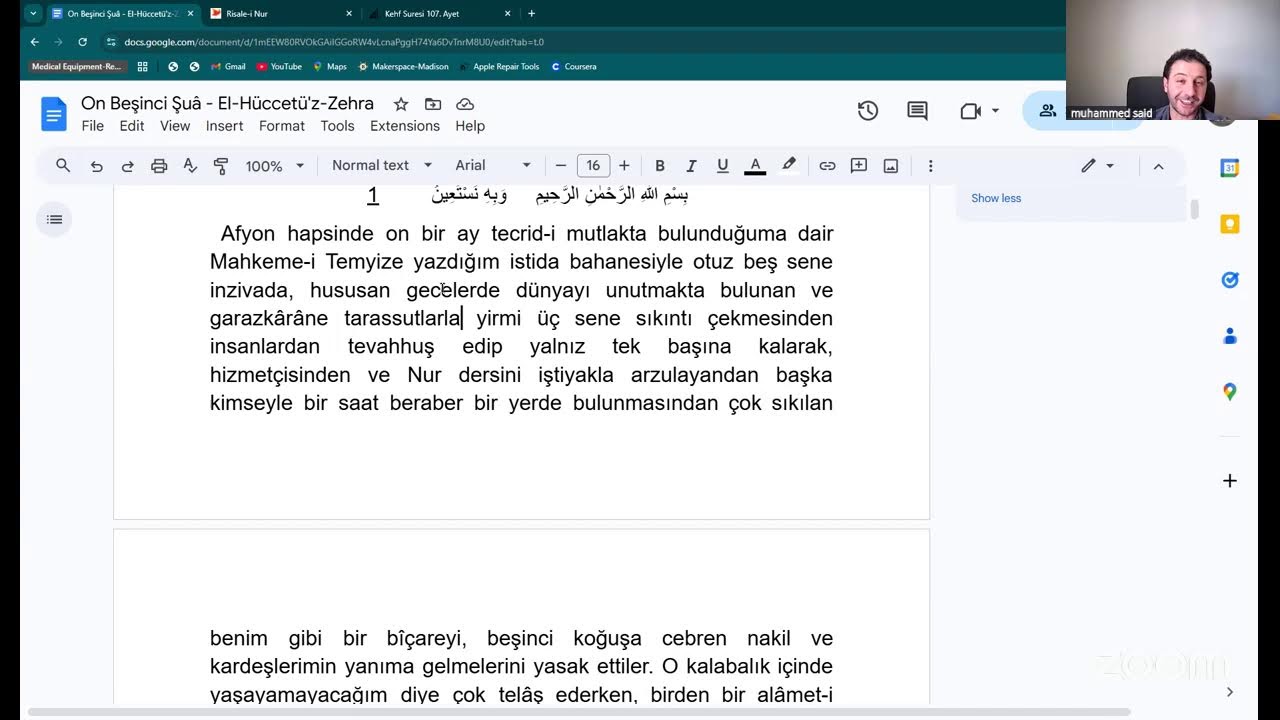Increase font size
The image size is (1280, 720).
tap(624, 166)
